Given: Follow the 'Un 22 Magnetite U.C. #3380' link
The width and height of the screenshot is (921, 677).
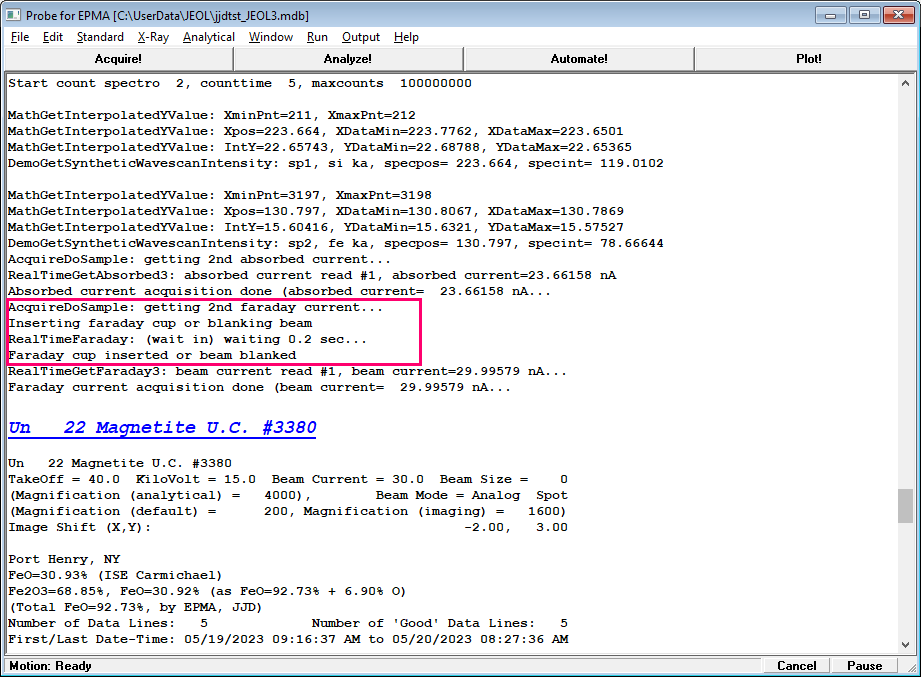Looking at the screenshot, I should point(162,428).
